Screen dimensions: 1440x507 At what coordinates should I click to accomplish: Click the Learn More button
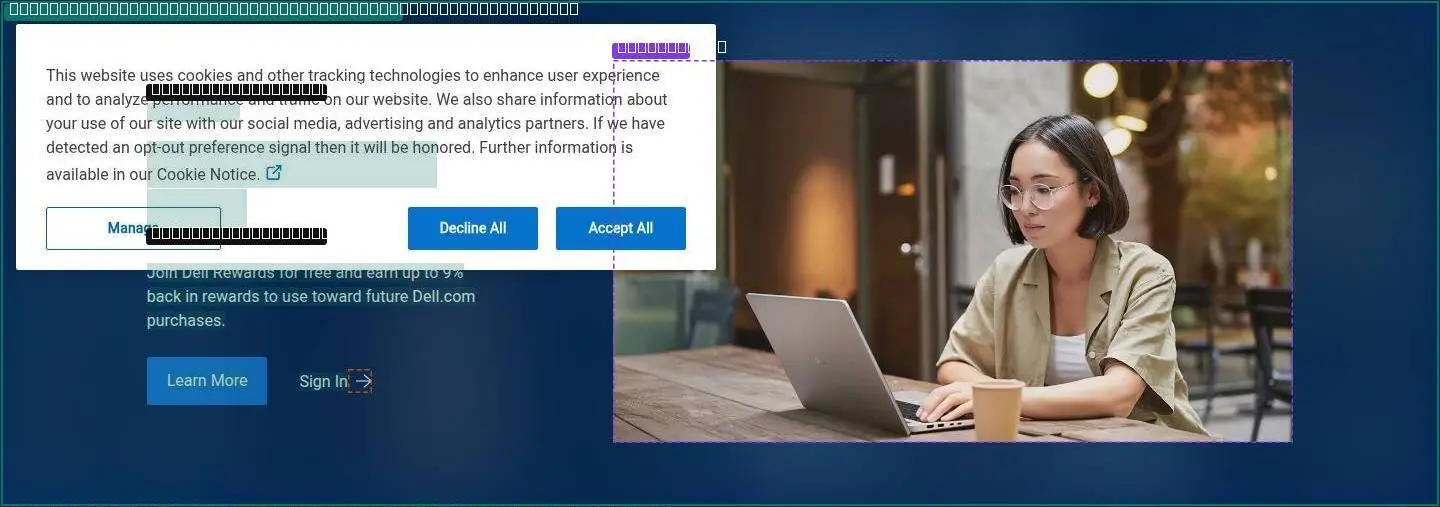point(207,381)
